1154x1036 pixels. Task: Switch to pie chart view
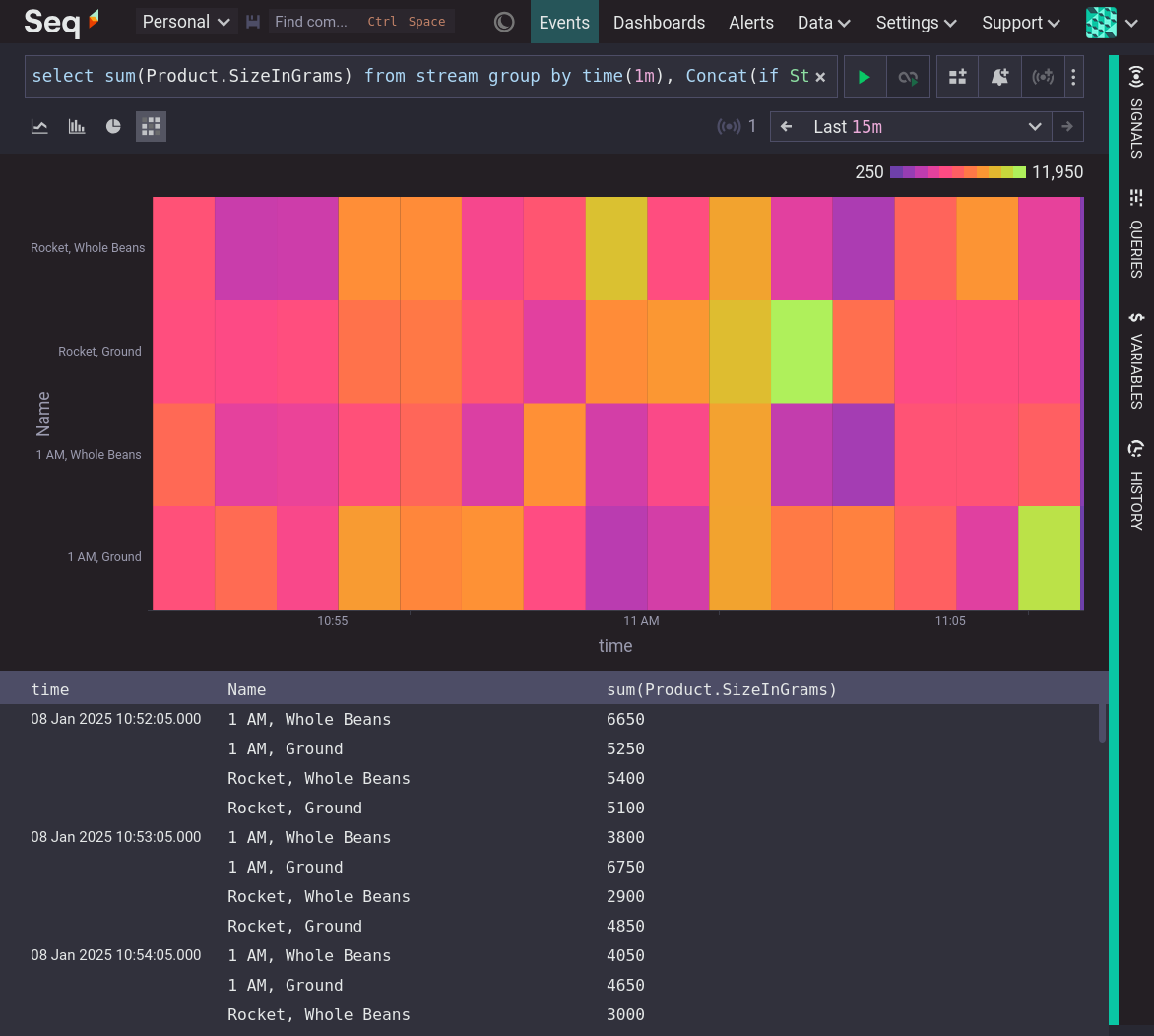click(x=113, y=126)
